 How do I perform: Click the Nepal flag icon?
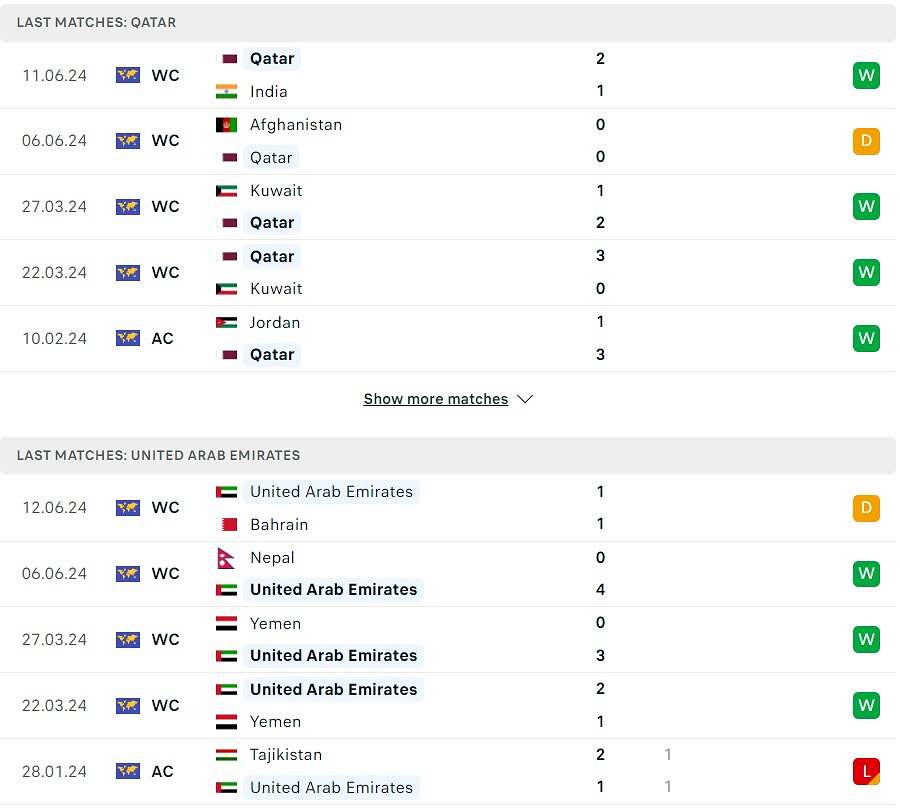(226, 557)
